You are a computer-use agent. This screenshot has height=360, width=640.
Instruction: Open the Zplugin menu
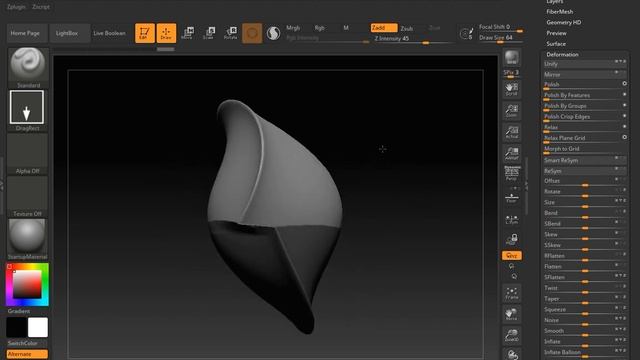(x=16, y=7)
